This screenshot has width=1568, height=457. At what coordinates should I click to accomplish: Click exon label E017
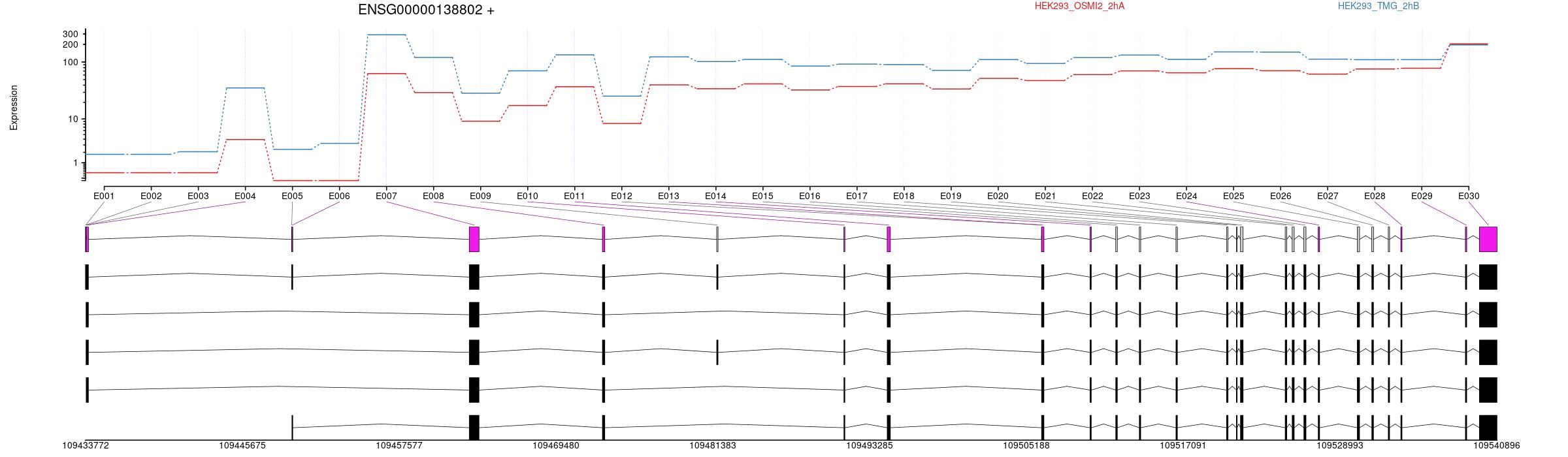click(857, 196)
